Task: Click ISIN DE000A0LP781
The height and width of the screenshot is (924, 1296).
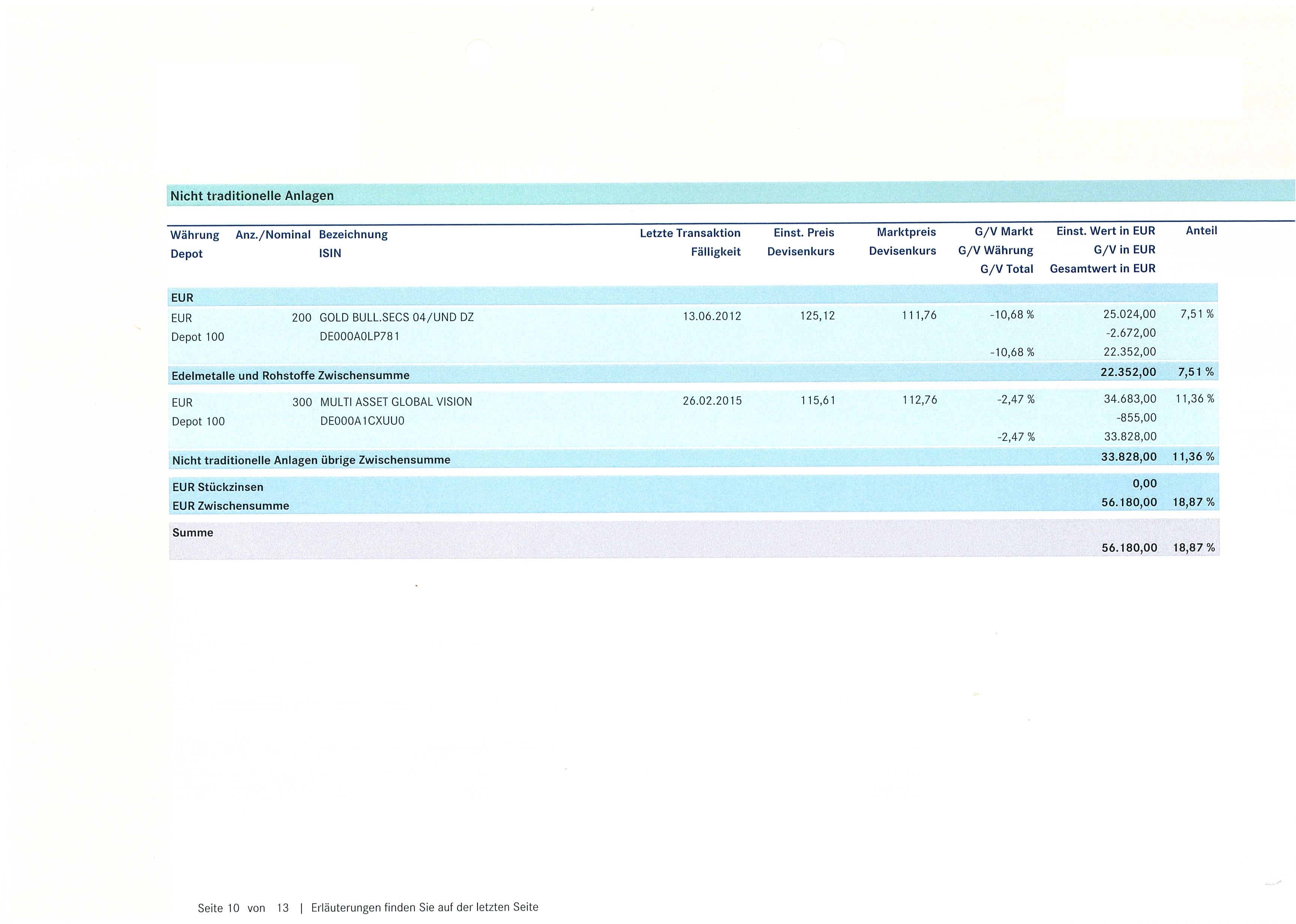Action: click(360, 336)
